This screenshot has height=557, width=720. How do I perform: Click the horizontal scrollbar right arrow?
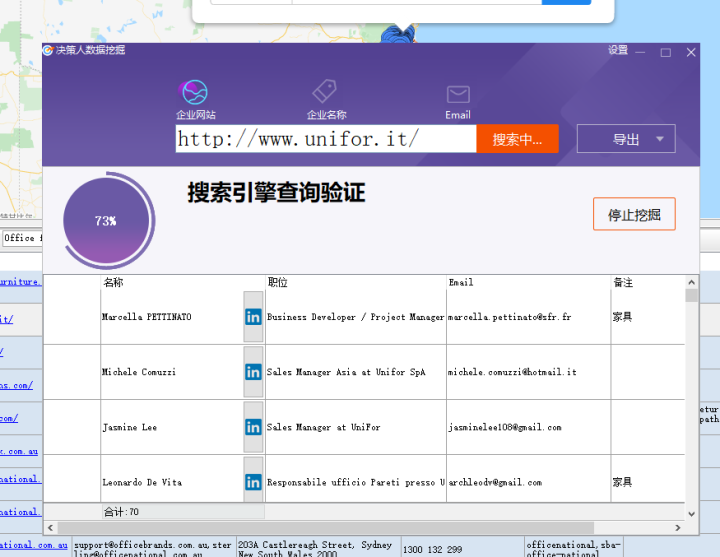[x=678, y=528]
